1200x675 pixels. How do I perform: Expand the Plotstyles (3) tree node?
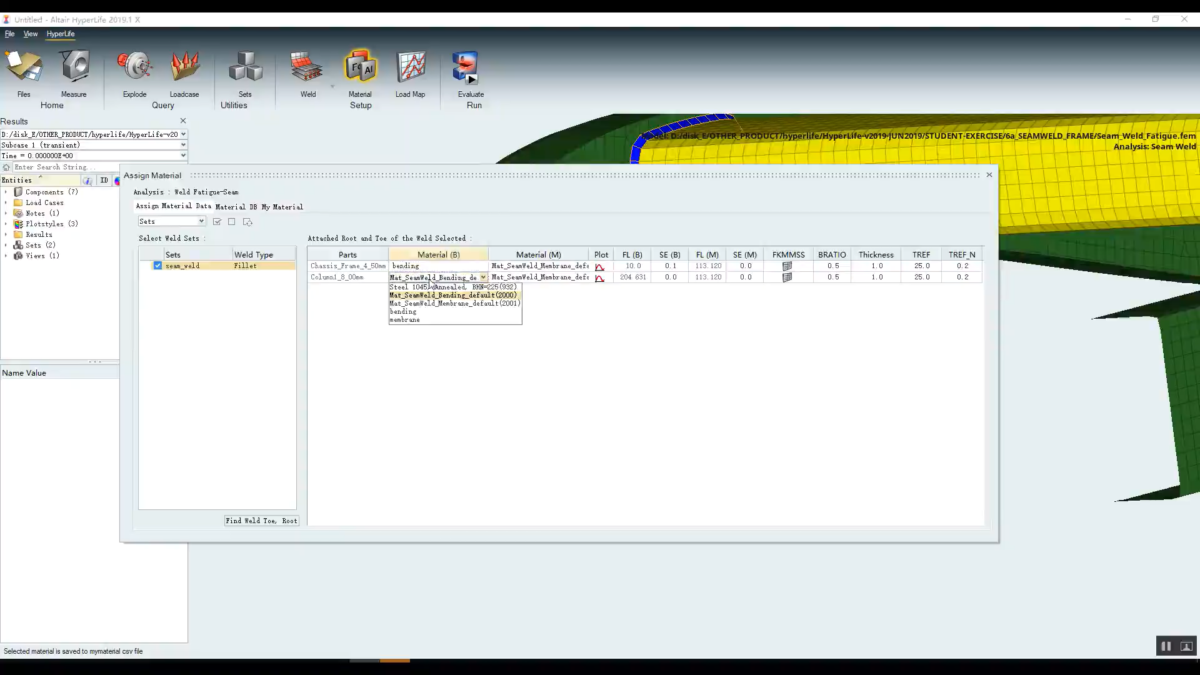point(6,224)
